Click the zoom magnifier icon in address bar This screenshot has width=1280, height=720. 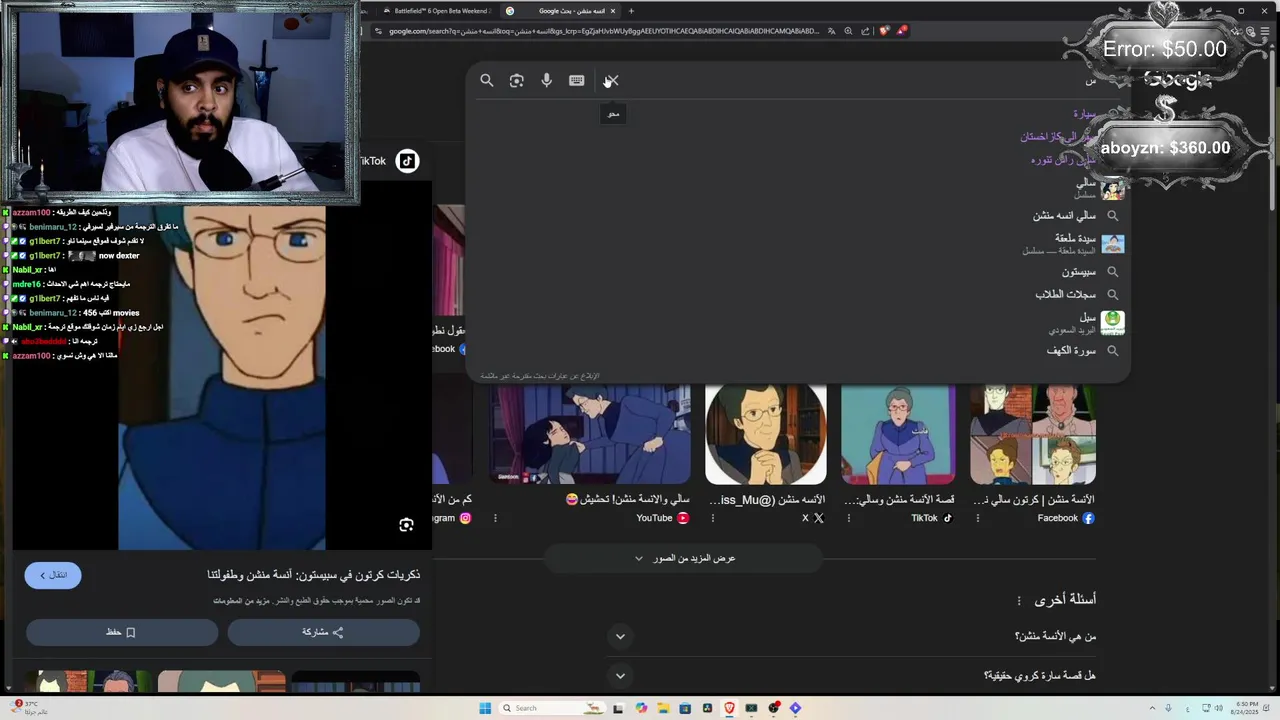pyautogui.click(x=848, y=31)
